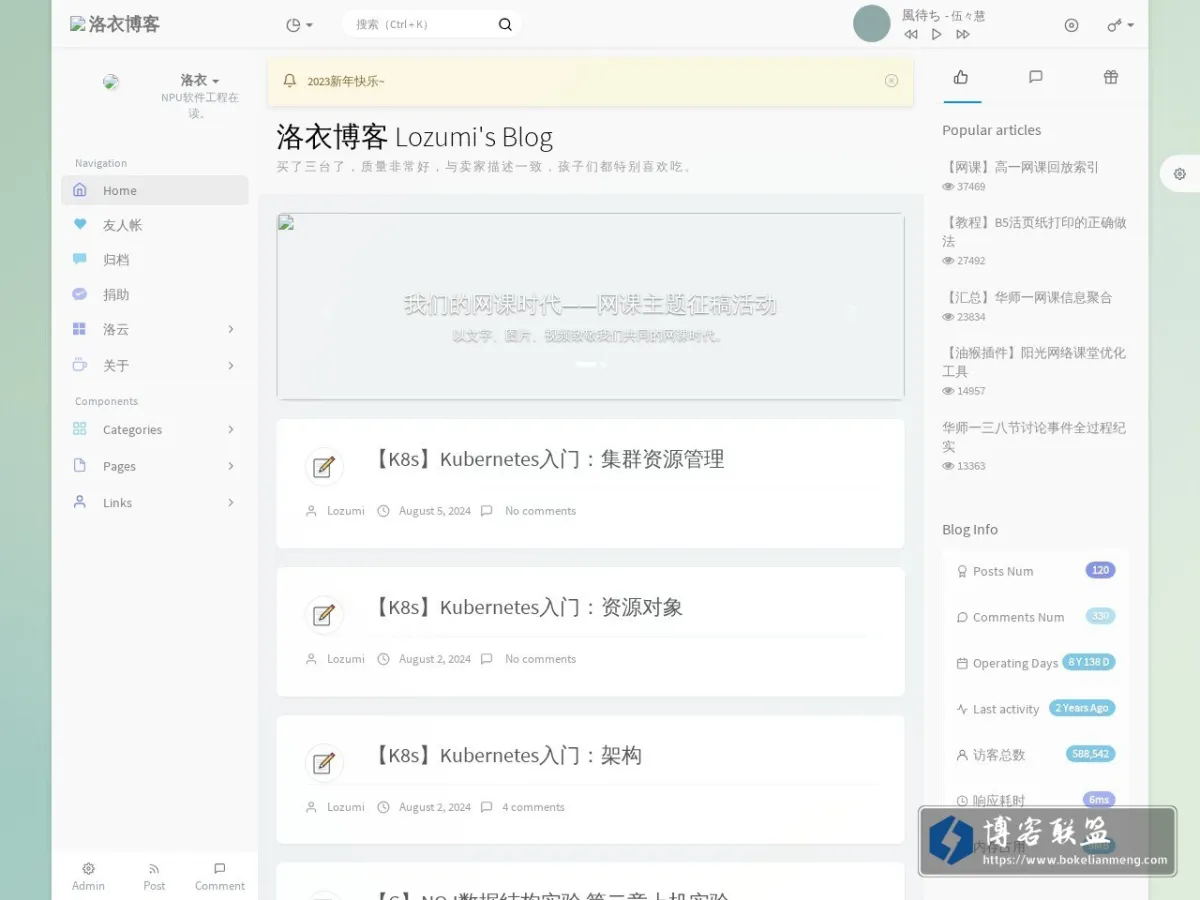Click 访客总数 badge 588,542

(1090, 754)
